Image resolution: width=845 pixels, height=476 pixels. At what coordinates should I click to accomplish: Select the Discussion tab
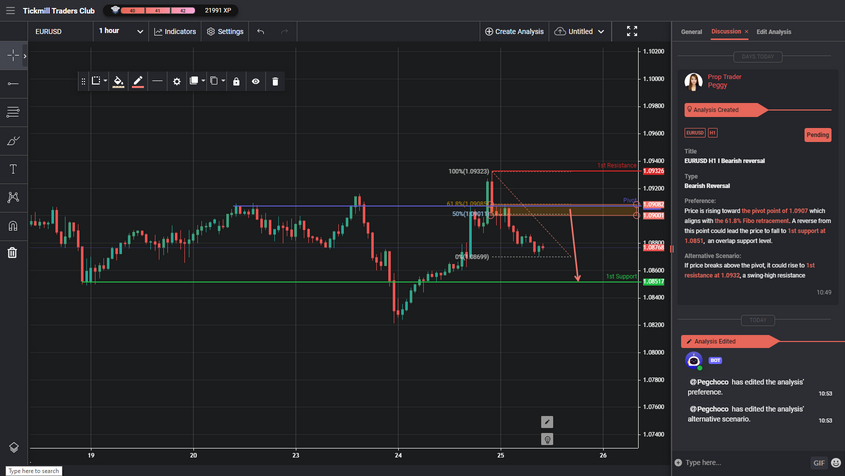(726, 31)
